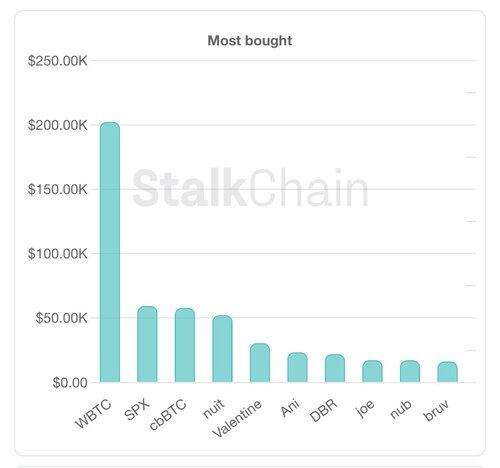
Task: Click the $250.00K axis label
Action: pos(58,61)
